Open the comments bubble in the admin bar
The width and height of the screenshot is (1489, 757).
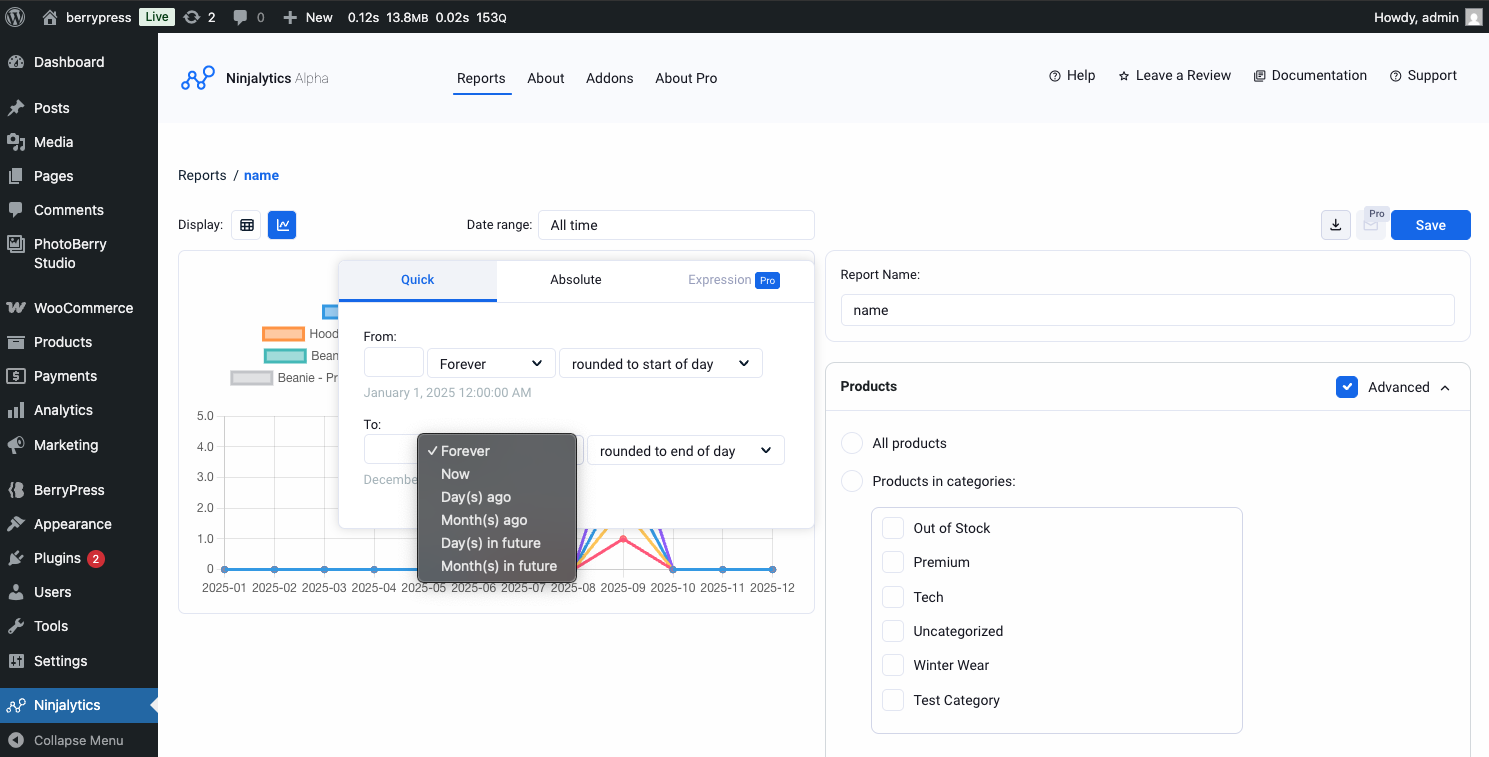(241, 16)
